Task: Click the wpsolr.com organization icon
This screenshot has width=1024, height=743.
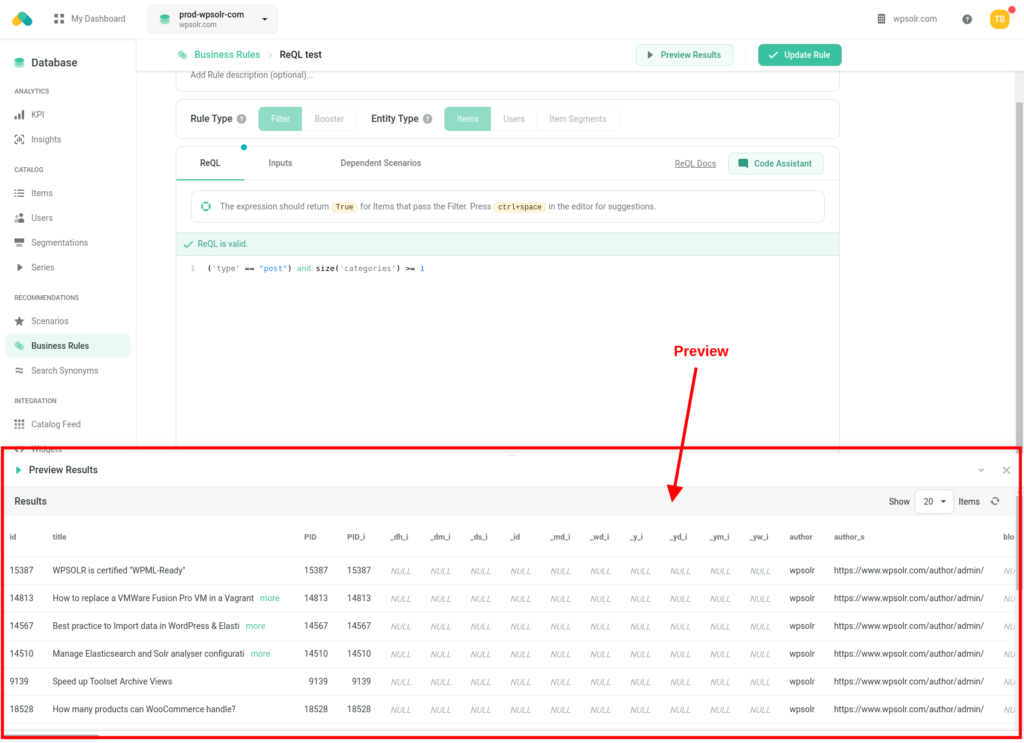Action: [x=881, y=19]
